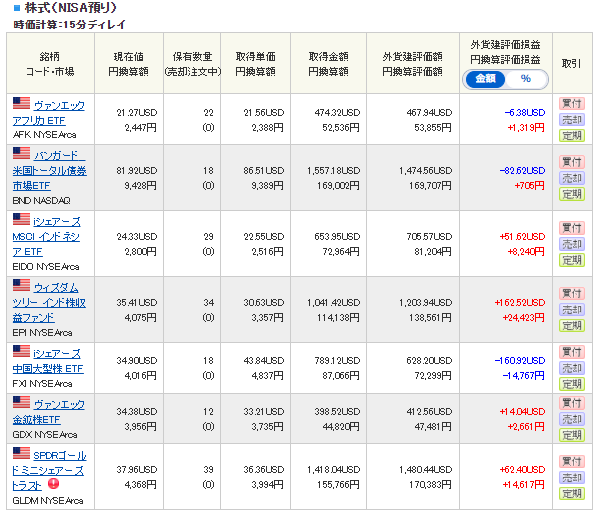Switch gain/loss display to %
Screen dimensions: 595x510
click(526, 79)
